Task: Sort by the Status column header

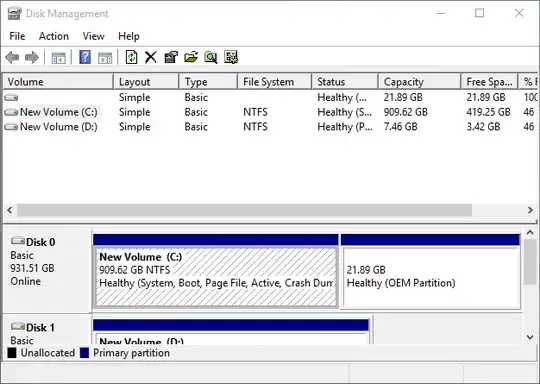Action: coord(345,82)
